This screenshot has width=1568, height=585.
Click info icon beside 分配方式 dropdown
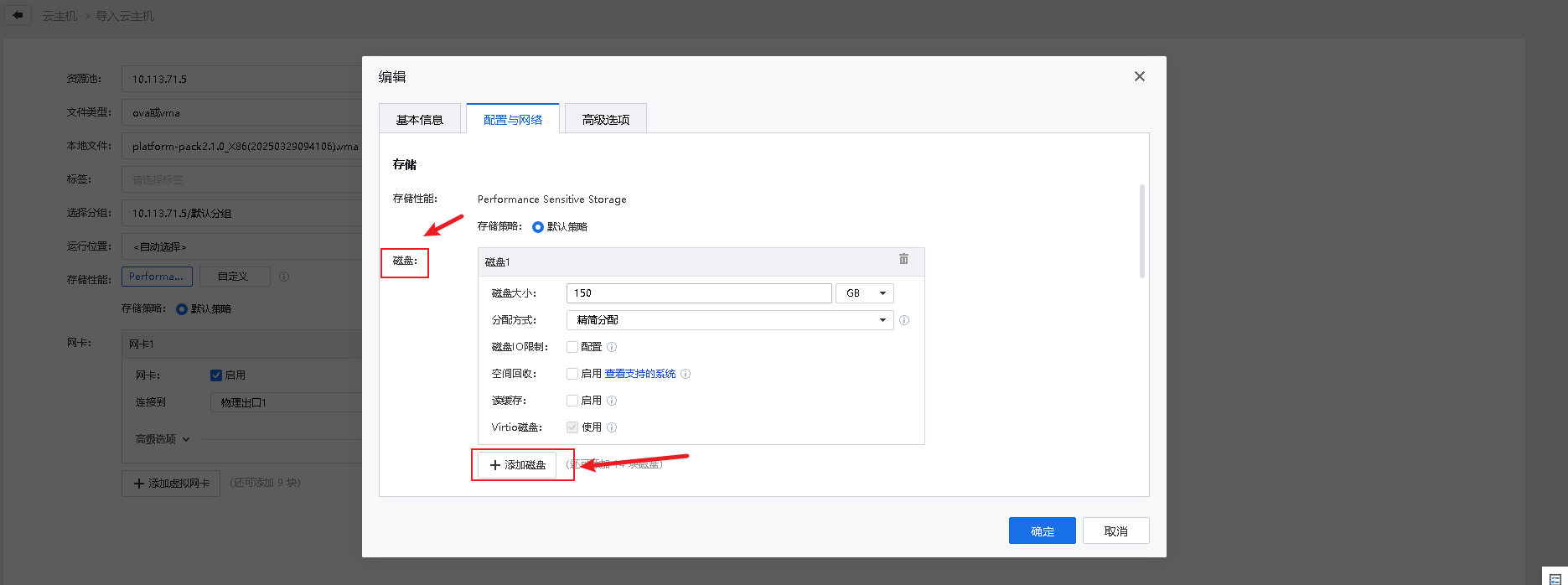pos(904,320)
